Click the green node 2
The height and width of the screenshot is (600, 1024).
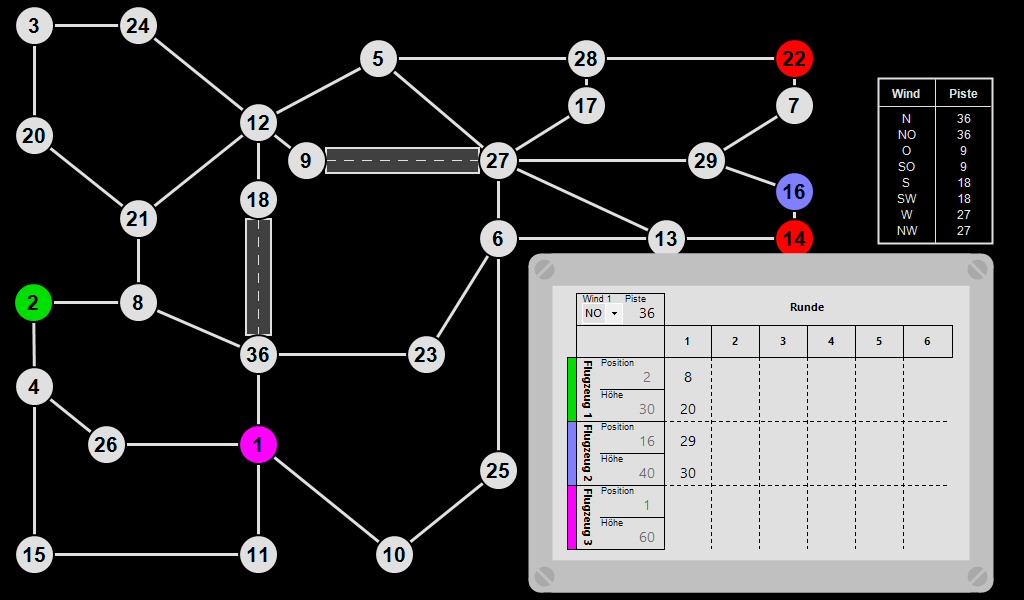34,302
